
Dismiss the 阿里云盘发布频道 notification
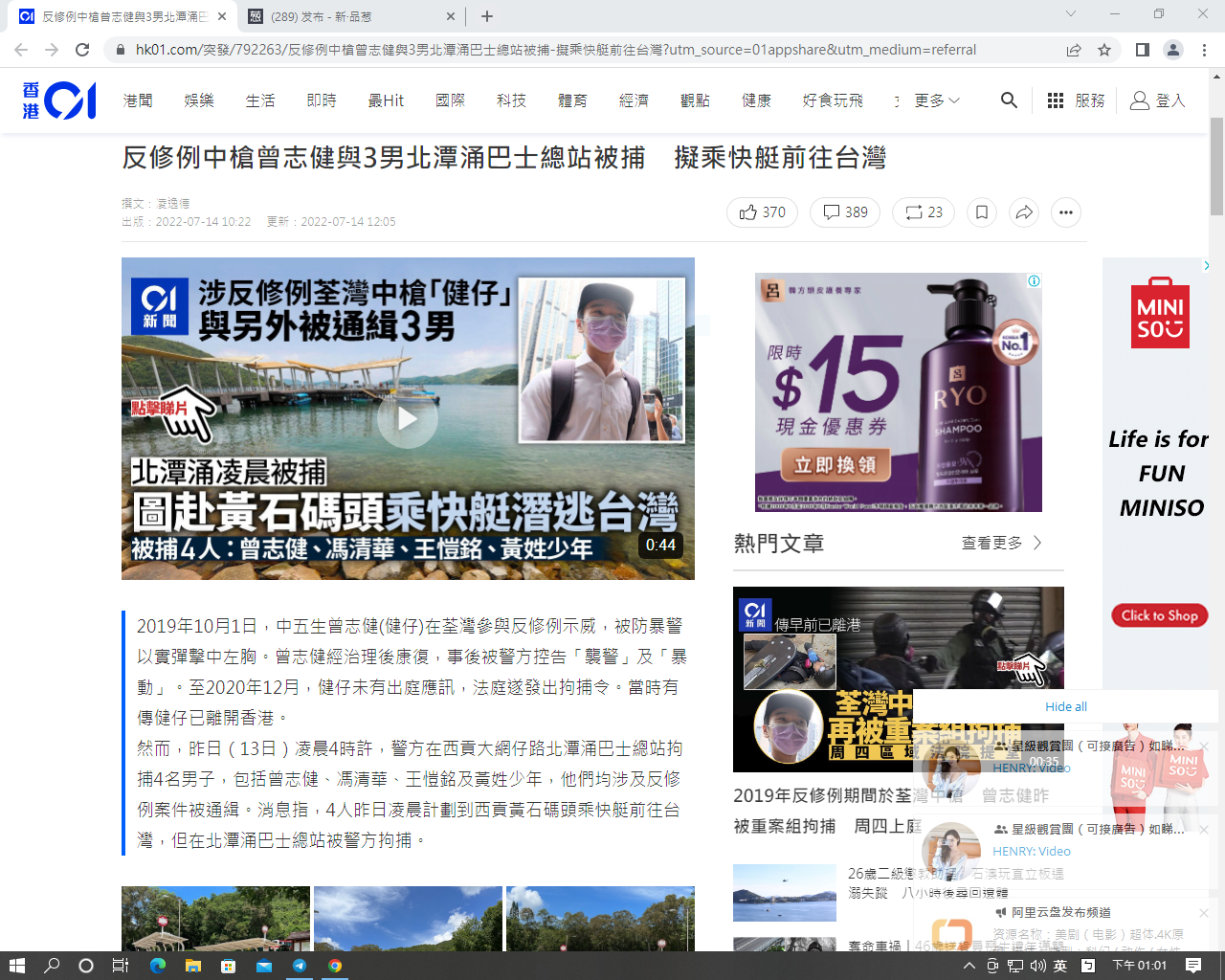[x=1204, y=913]
